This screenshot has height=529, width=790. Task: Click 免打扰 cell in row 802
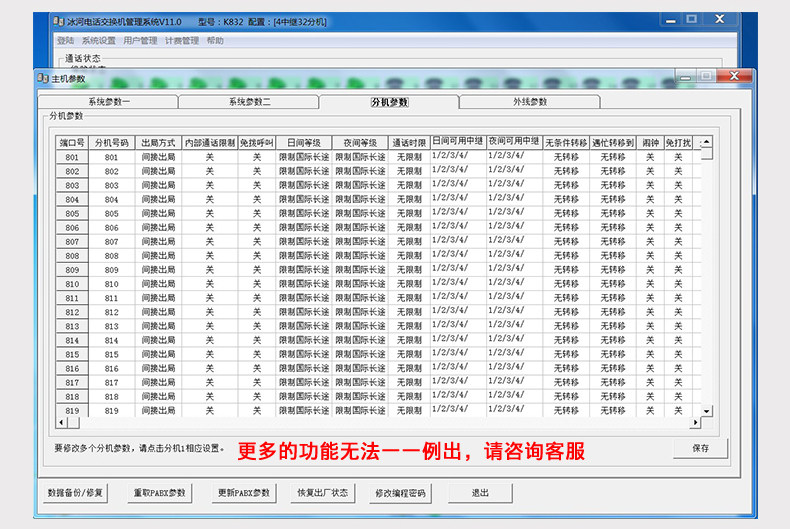pos(678,171)
